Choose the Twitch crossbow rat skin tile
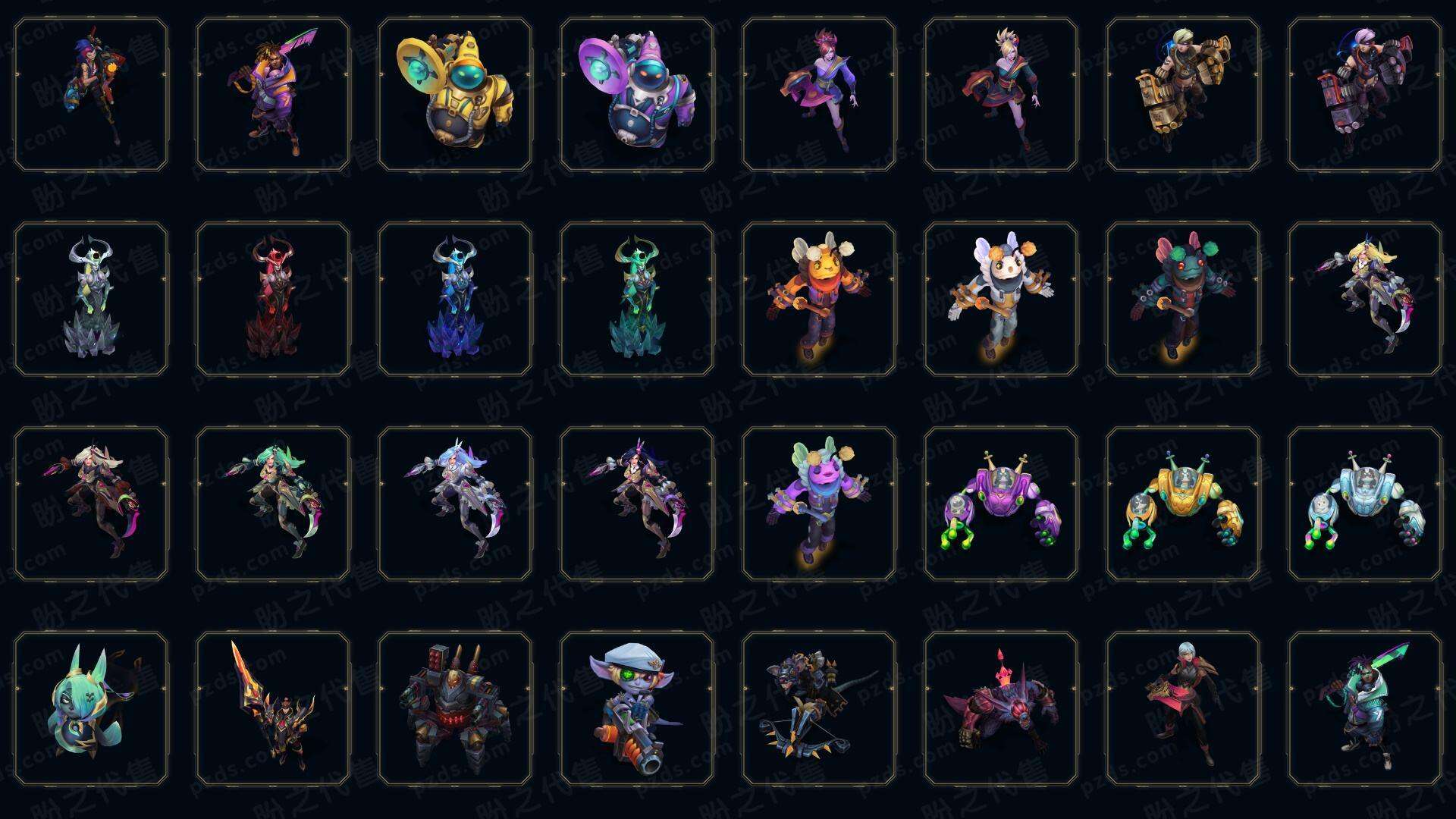1456x819 pixels. pos(819,708)
